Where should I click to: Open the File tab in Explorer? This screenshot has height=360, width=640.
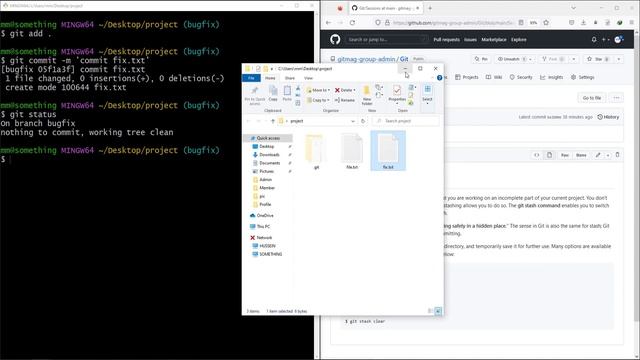(x=251, y=78)
